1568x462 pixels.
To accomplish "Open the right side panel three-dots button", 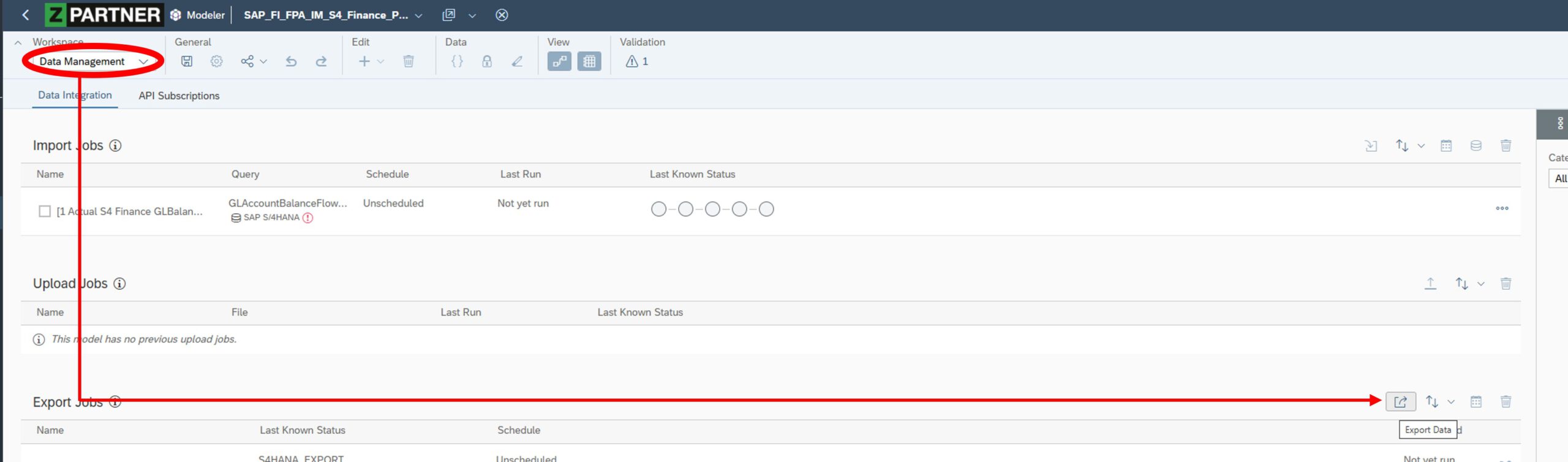I will click(x=1560, y=124).
